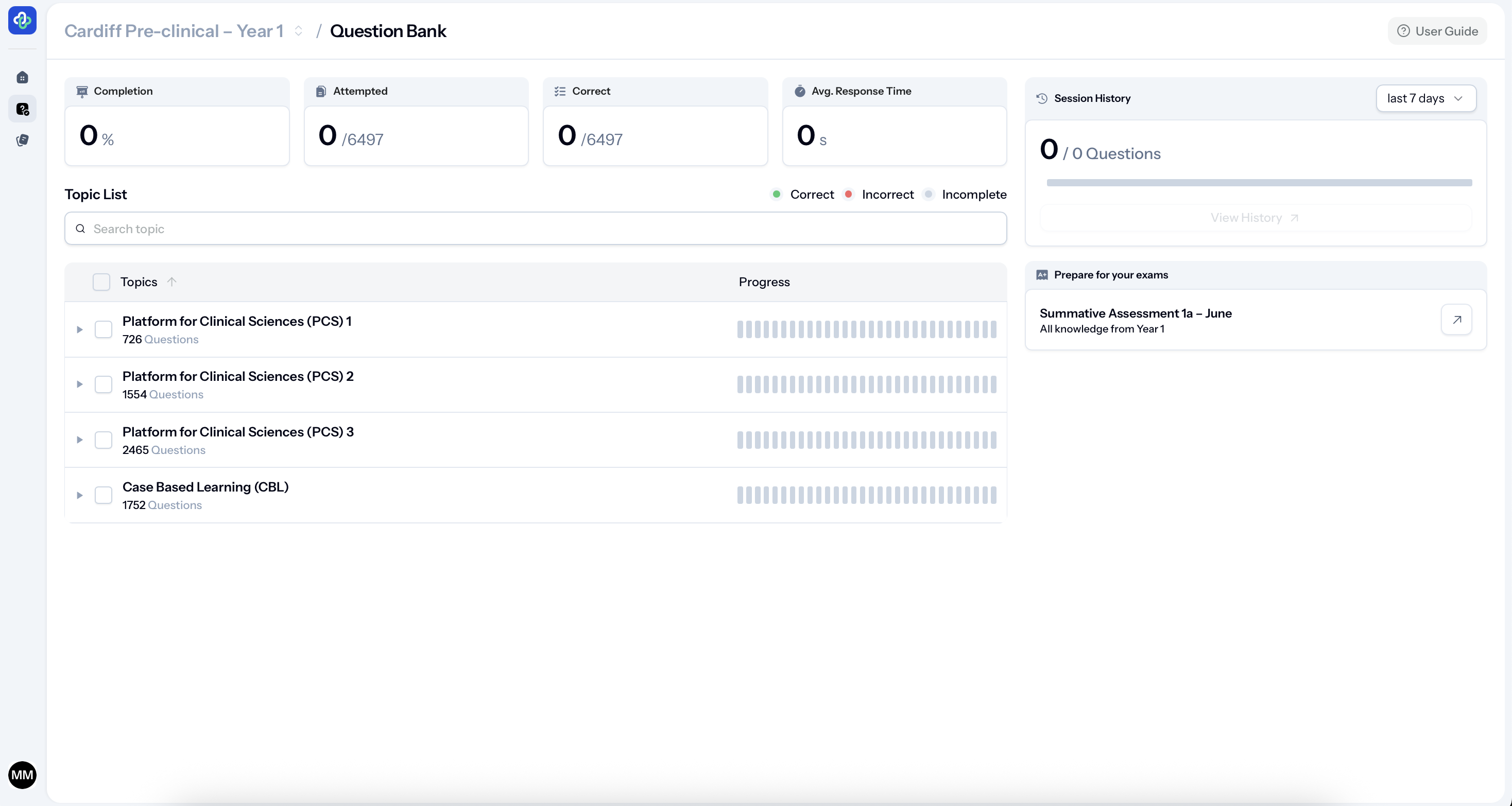Tick the PCS 1 topic checkbox
Screen dimensions: 1512x806
pos(104,330)
